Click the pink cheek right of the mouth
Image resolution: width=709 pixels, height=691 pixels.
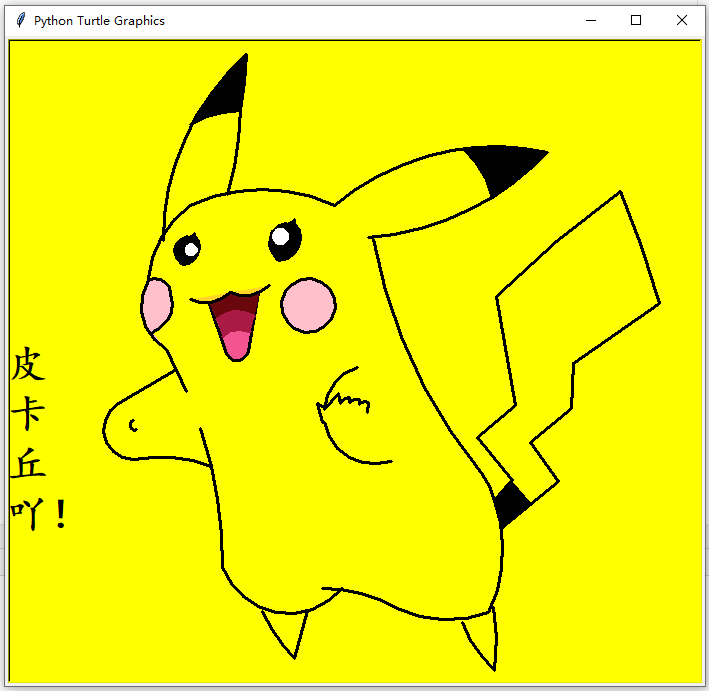coord(308,305)
